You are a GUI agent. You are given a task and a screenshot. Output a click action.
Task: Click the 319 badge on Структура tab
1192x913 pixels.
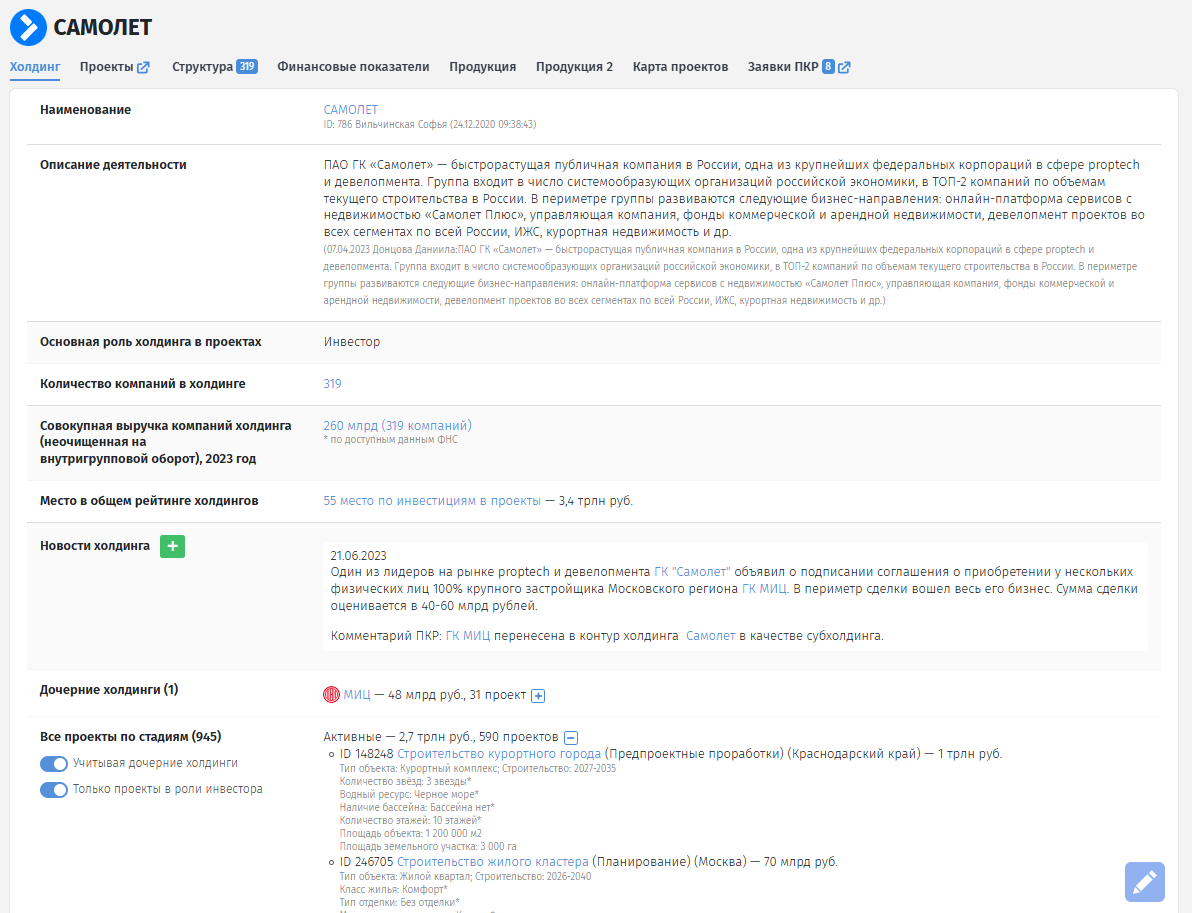[x=247, y=67]
